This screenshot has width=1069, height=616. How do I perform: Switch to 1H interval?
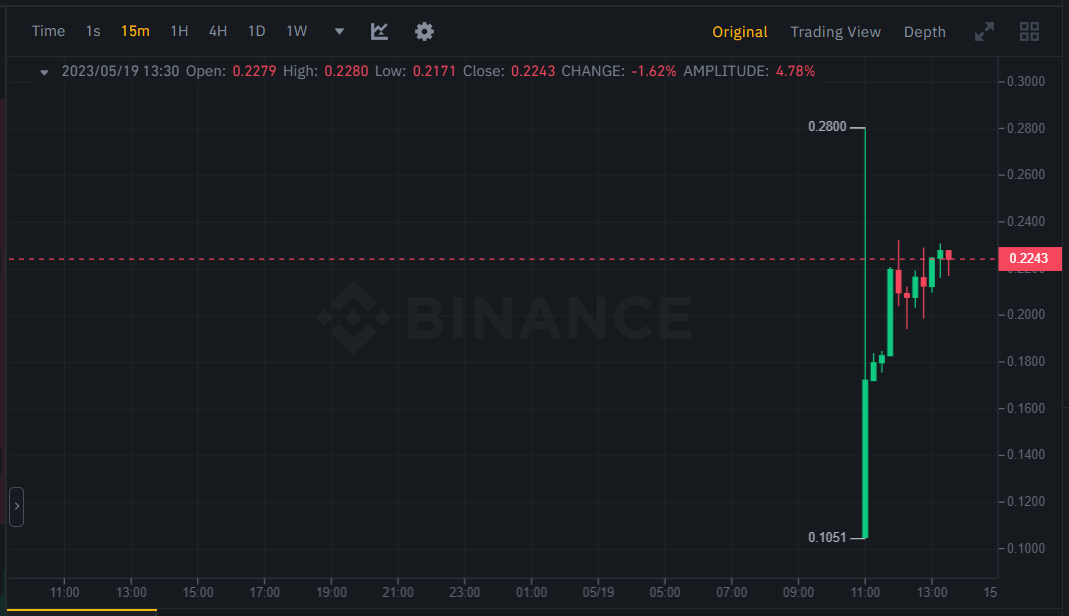point(179,31)
